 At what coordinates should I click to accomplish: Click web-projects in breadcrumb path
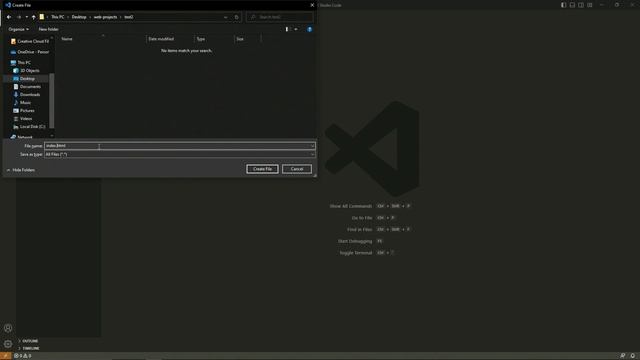click(105, 17)
